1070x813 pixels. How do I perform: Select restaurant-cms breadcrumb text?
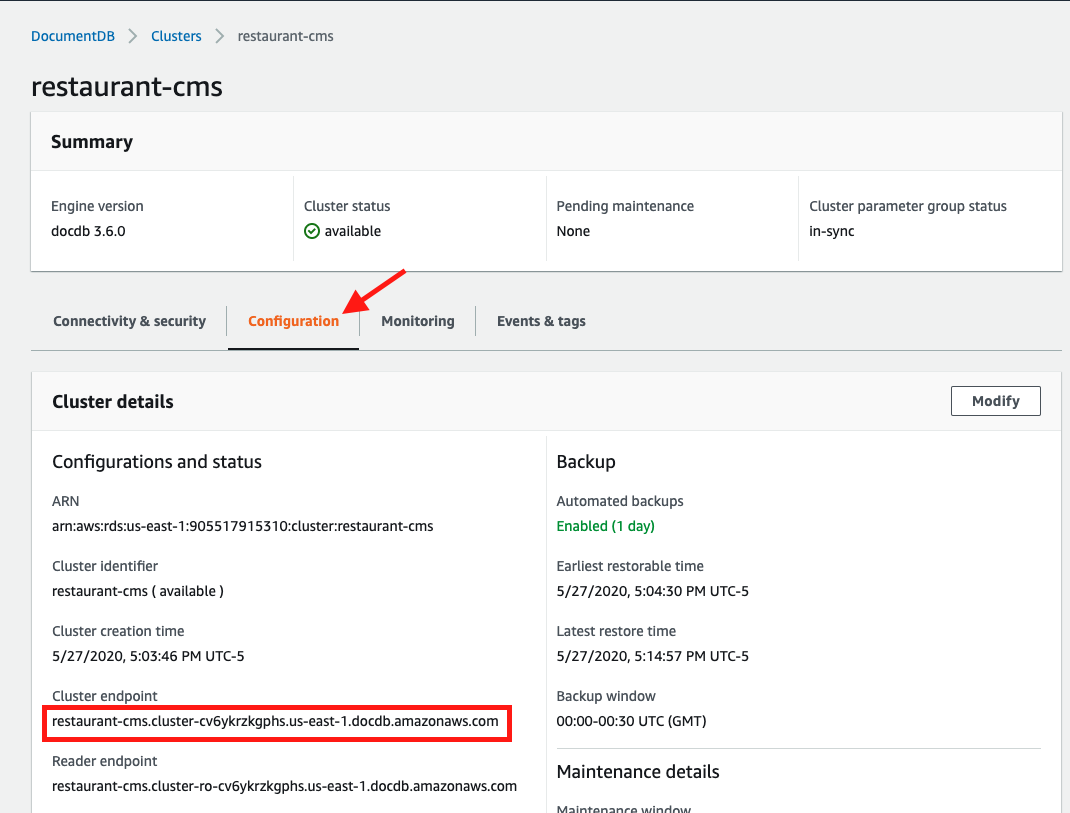tap(285, 36)
